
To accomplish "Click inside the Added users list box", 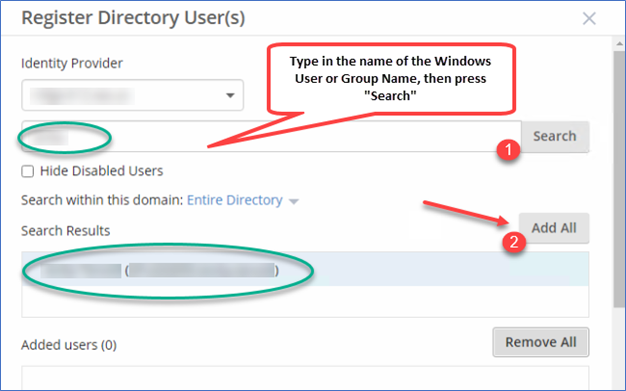I will [305, 377].
